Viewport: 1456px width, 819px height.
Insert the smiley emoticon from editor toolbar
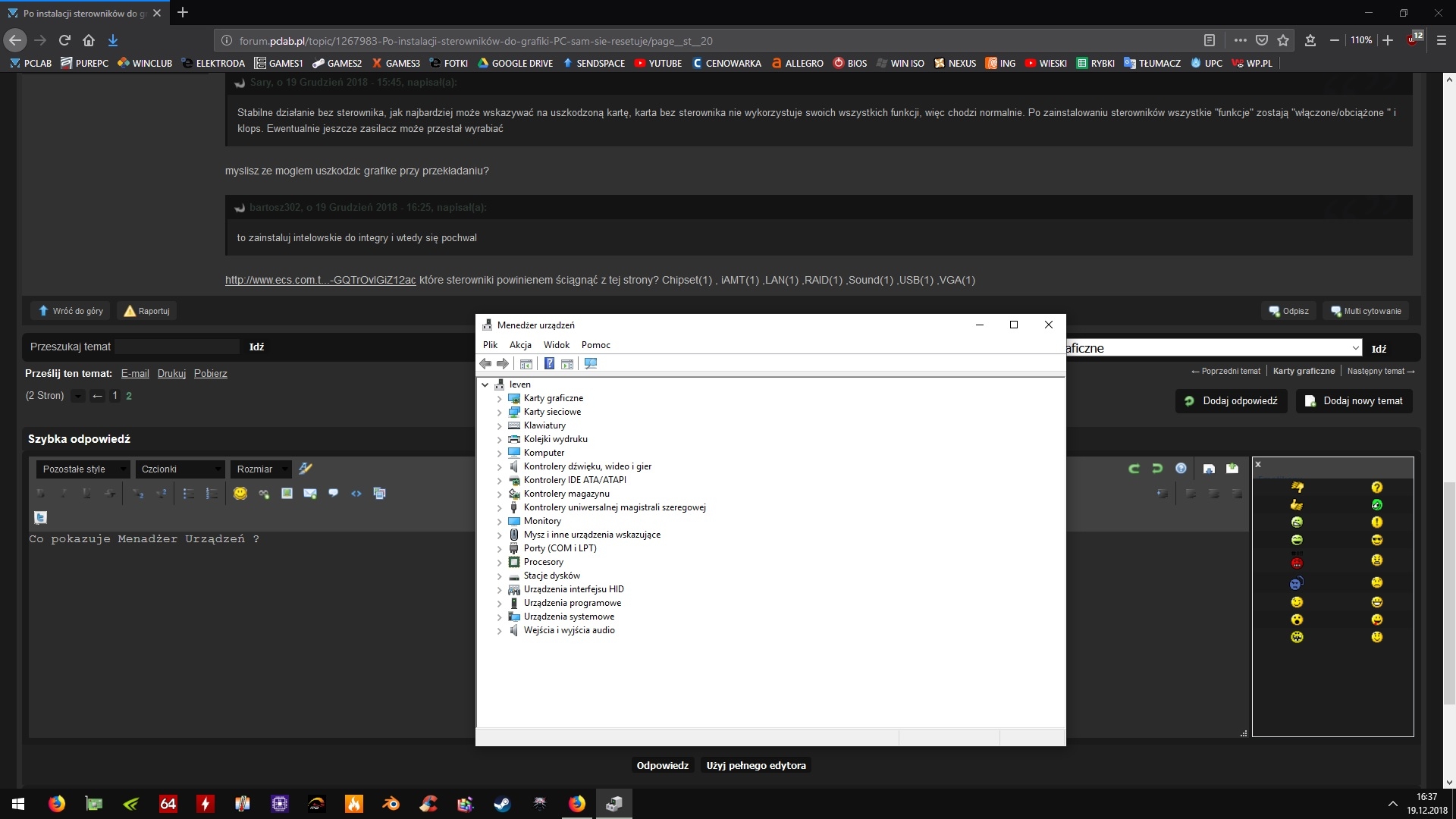(240, 494)
